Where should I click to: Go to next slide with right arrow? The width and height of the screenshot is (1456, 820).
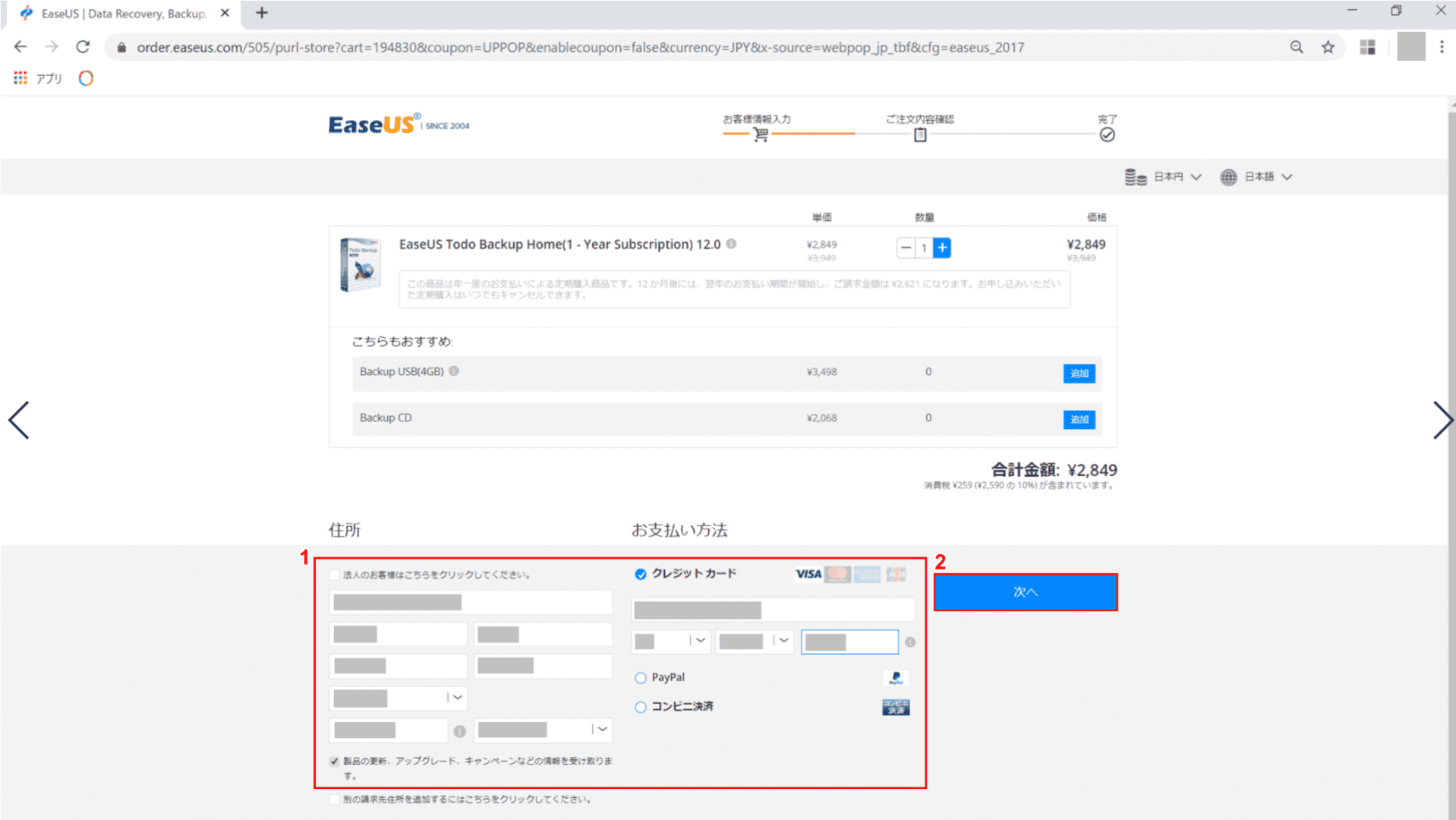point(1442,420)
